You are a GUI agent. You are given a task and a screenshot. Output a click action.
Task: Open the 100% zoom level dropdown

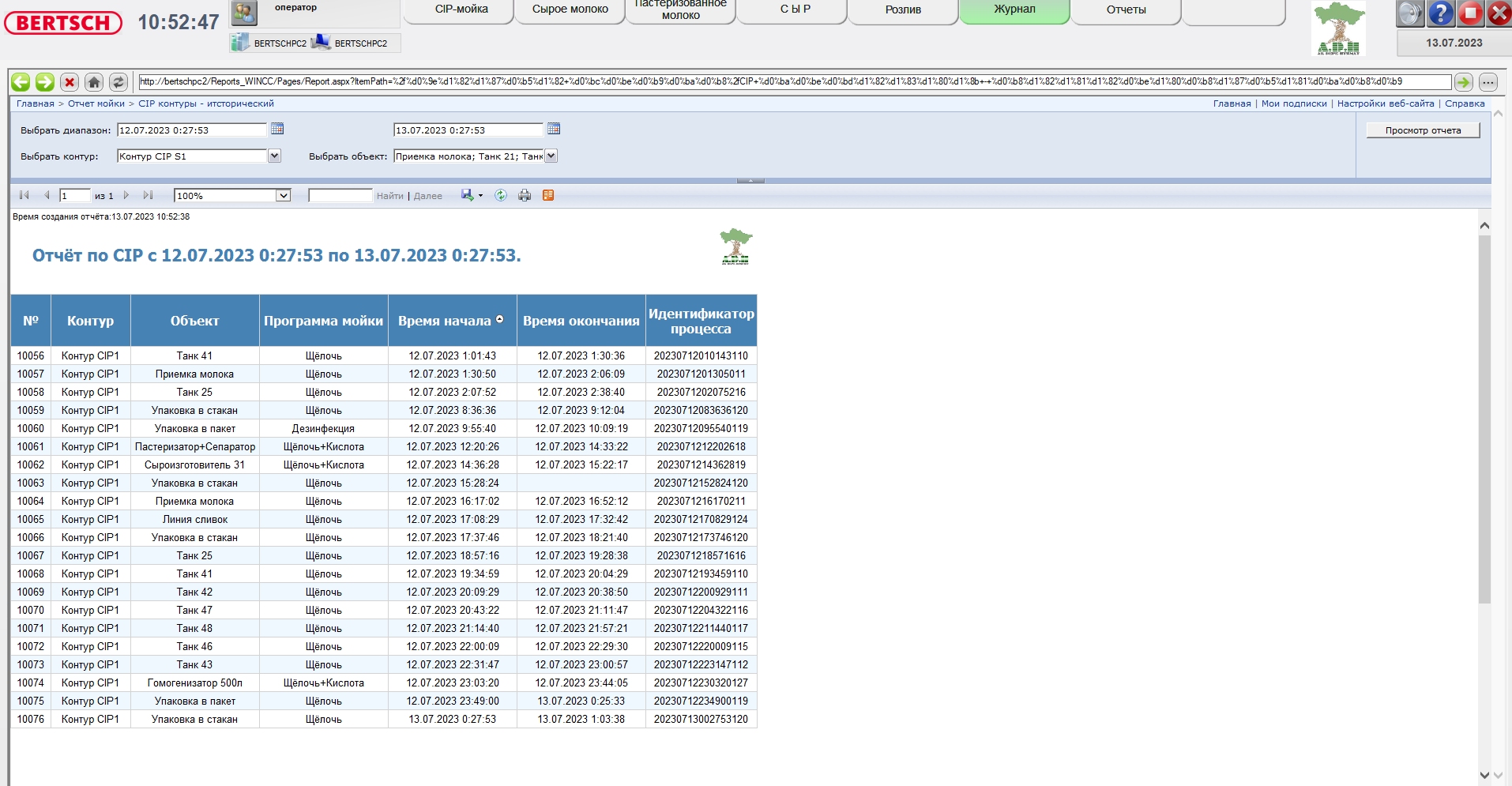pyautogui.click(x=283, y=196)
